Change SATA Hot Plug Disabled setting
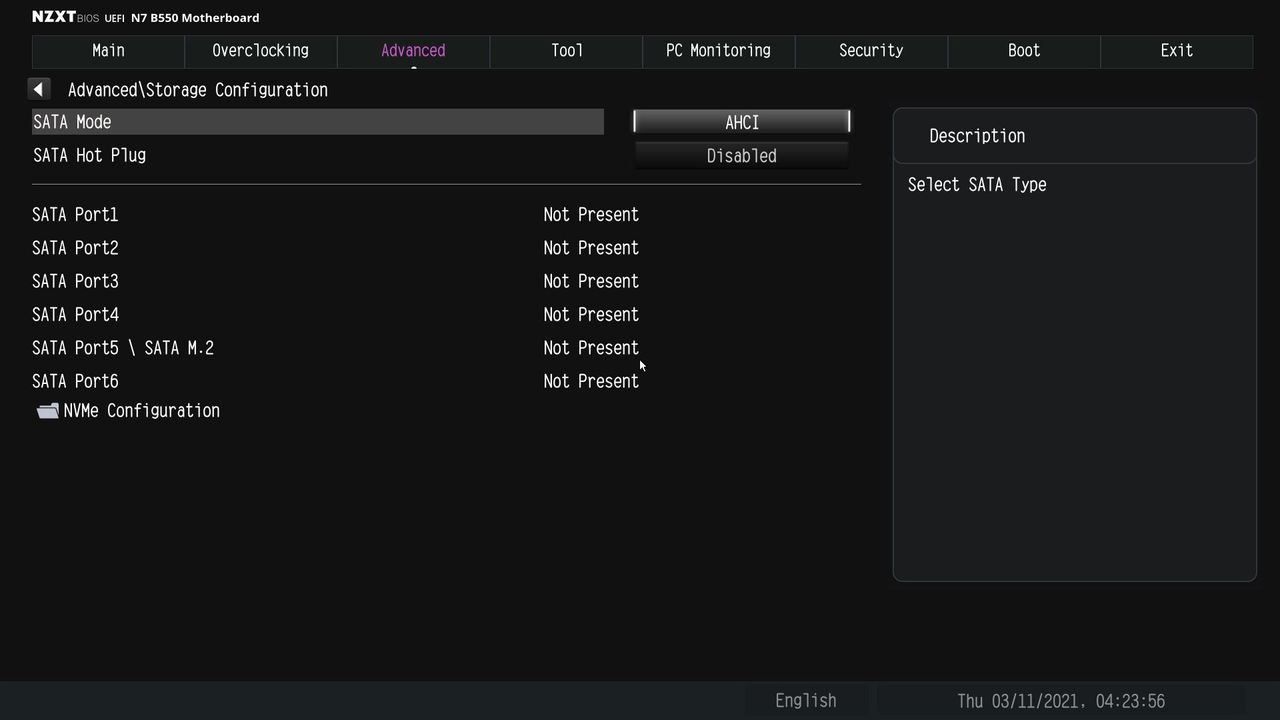 coord(741,156)
